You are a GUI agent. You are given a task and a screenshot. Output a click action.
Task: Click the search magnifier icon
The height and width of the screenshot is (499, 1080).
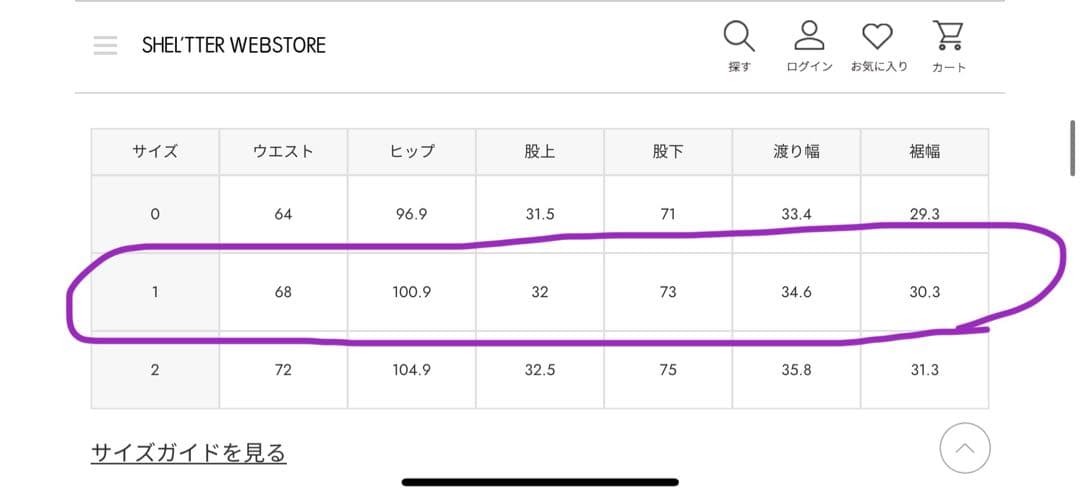(739, 36)
